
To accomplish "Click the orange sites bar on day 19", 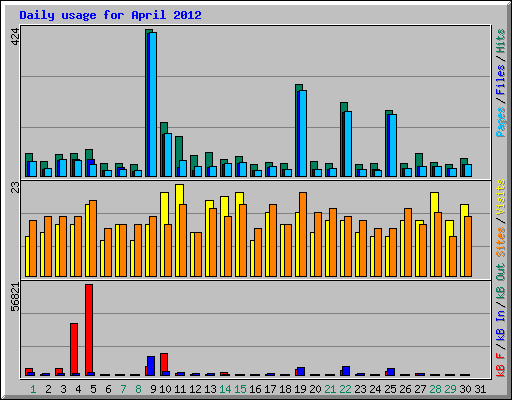I will pyautogui.click(x=303, y=234).
